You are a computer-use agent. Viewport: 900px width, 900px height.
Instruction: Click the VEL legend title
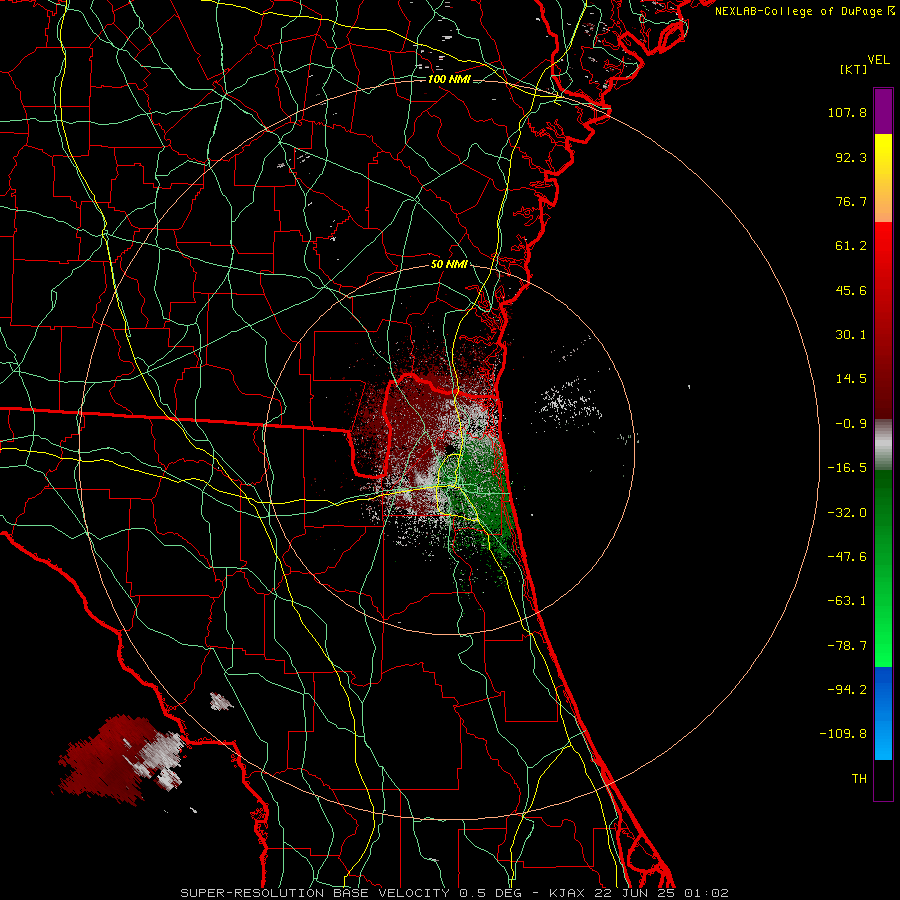(x=878, y=60)
